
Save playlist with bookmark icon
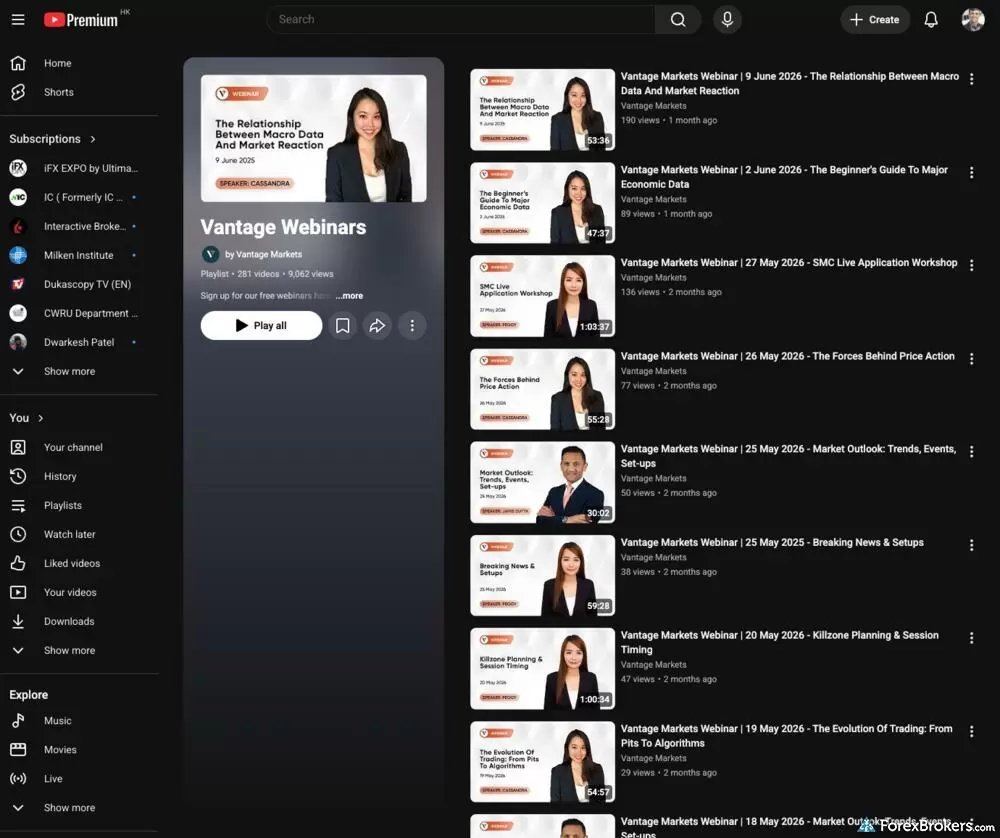click(x=342, y=326)
